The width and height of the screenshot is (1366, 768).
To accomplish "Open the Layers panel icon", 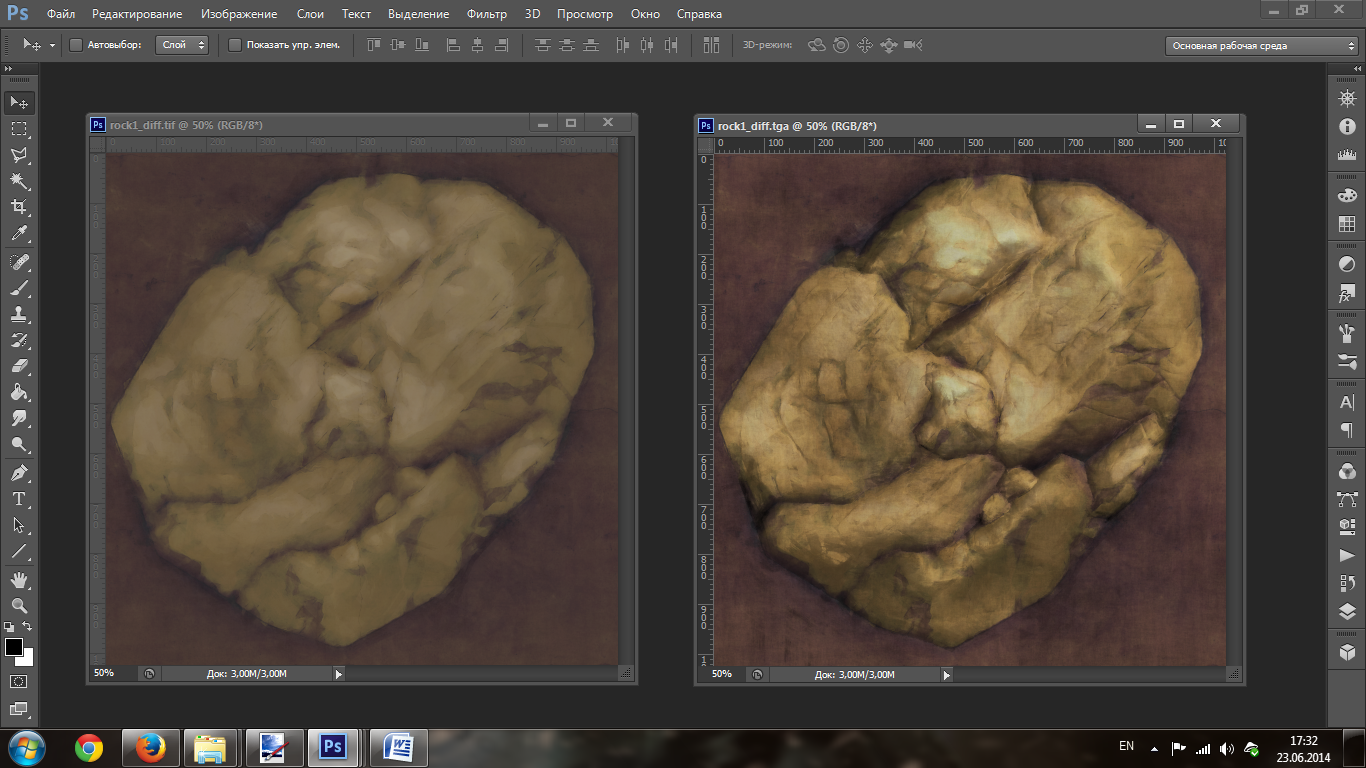I will (1347, 612).
